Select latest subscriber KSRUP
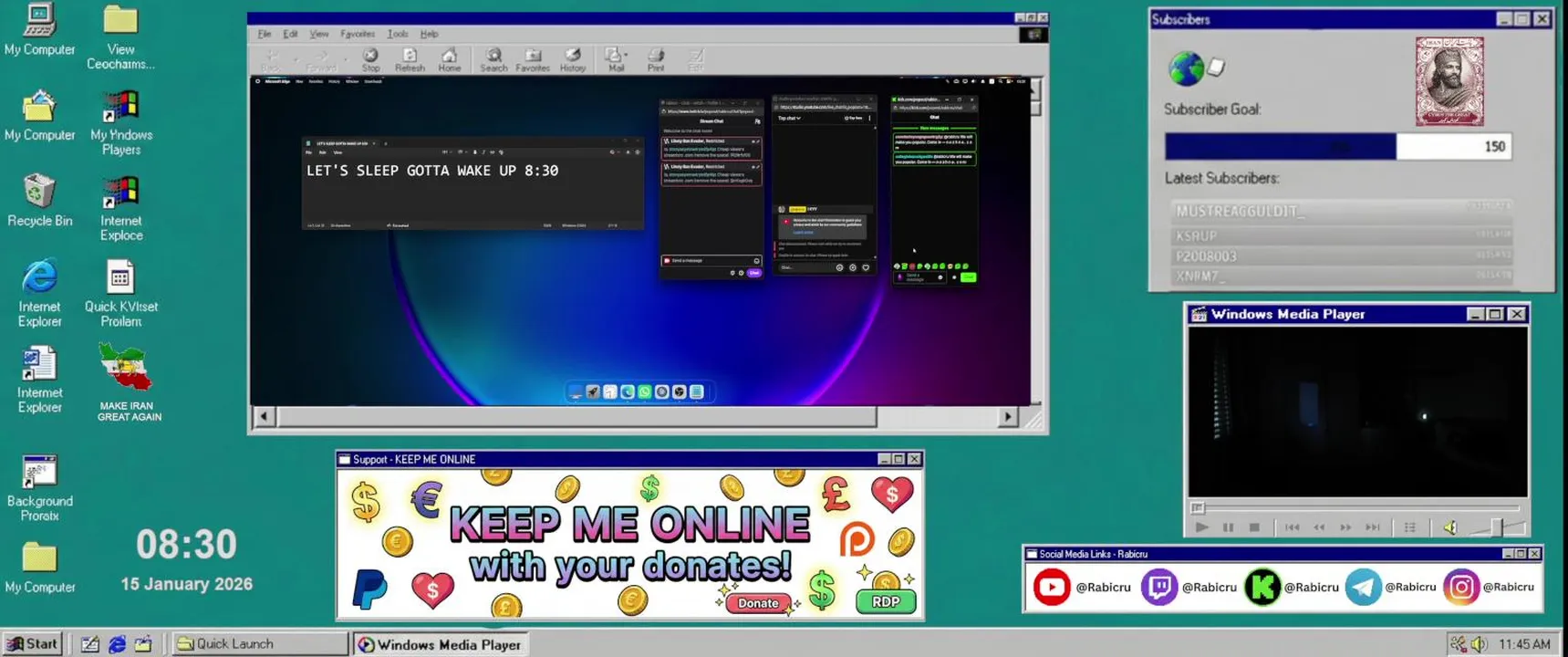 coord(1342,235)
